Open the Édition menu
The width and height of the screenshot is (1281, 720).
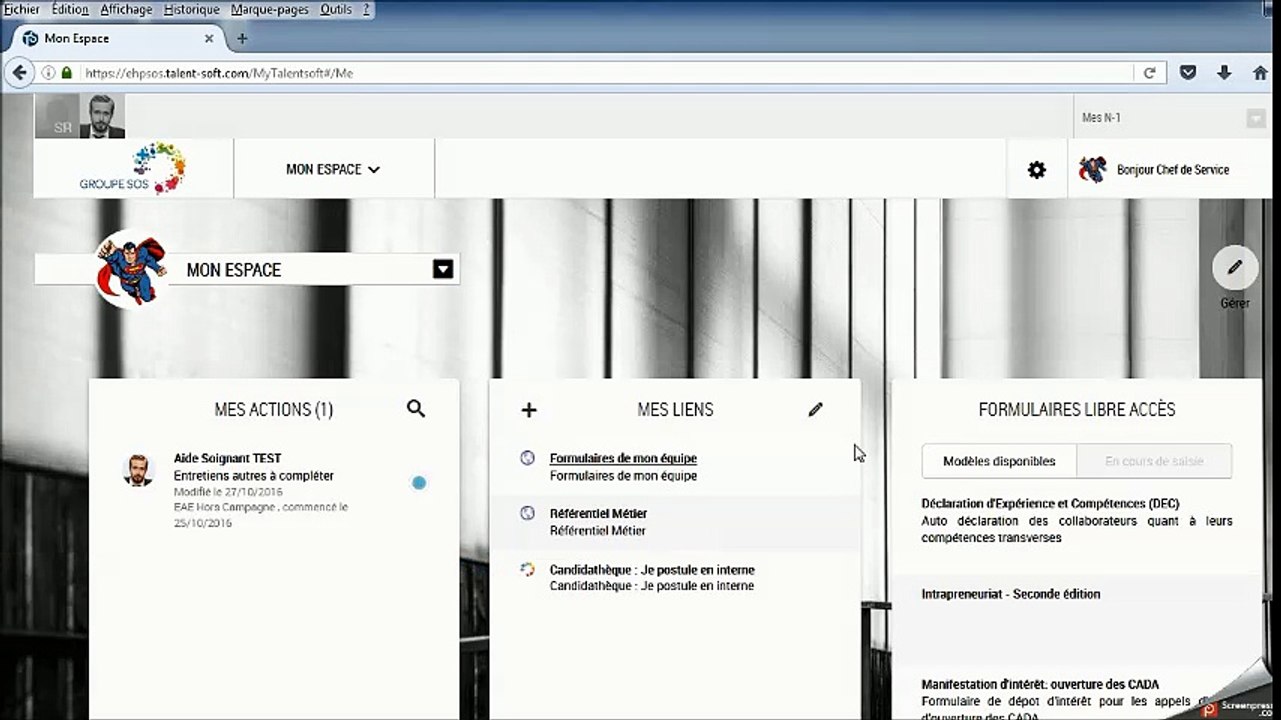point(70,9)
